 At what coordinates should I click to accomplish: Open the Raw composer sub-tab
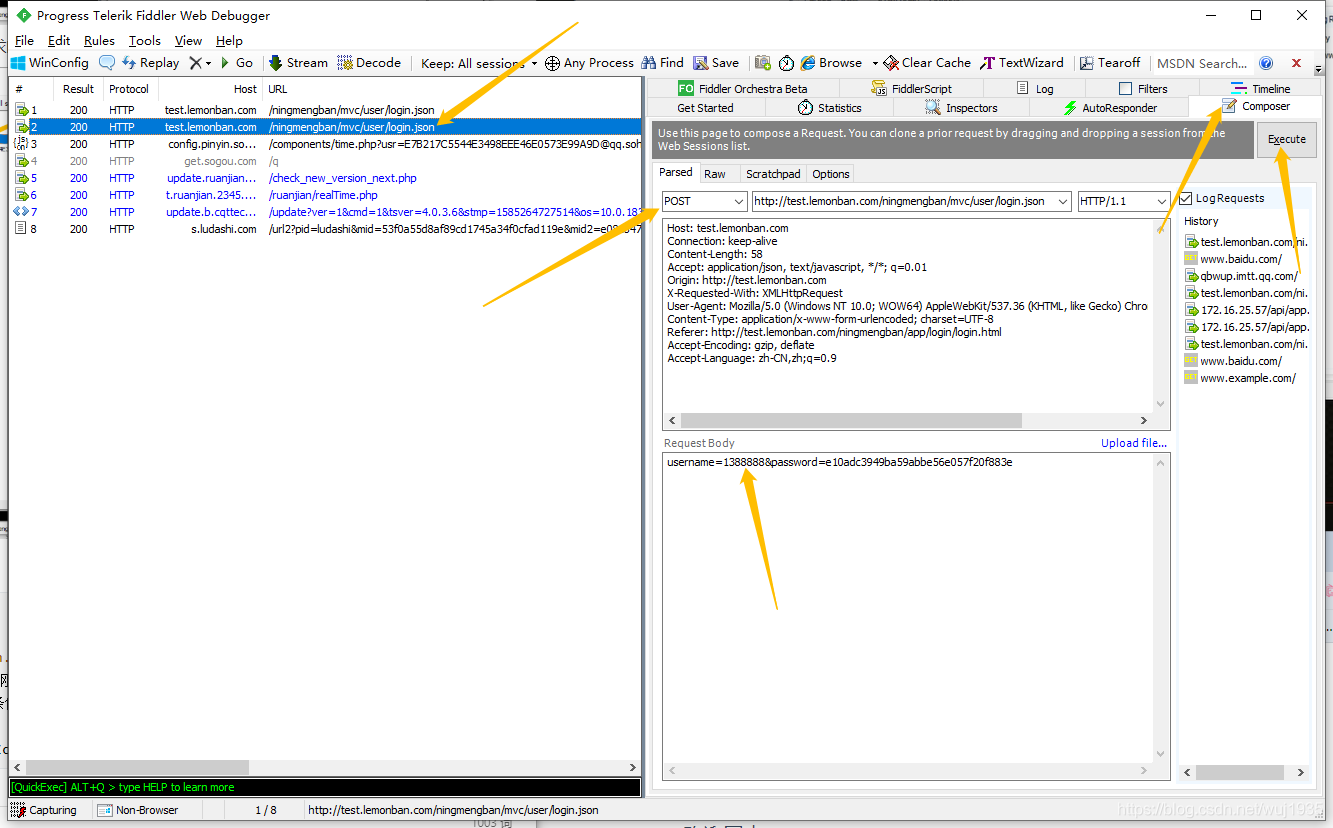click(715, 174)
